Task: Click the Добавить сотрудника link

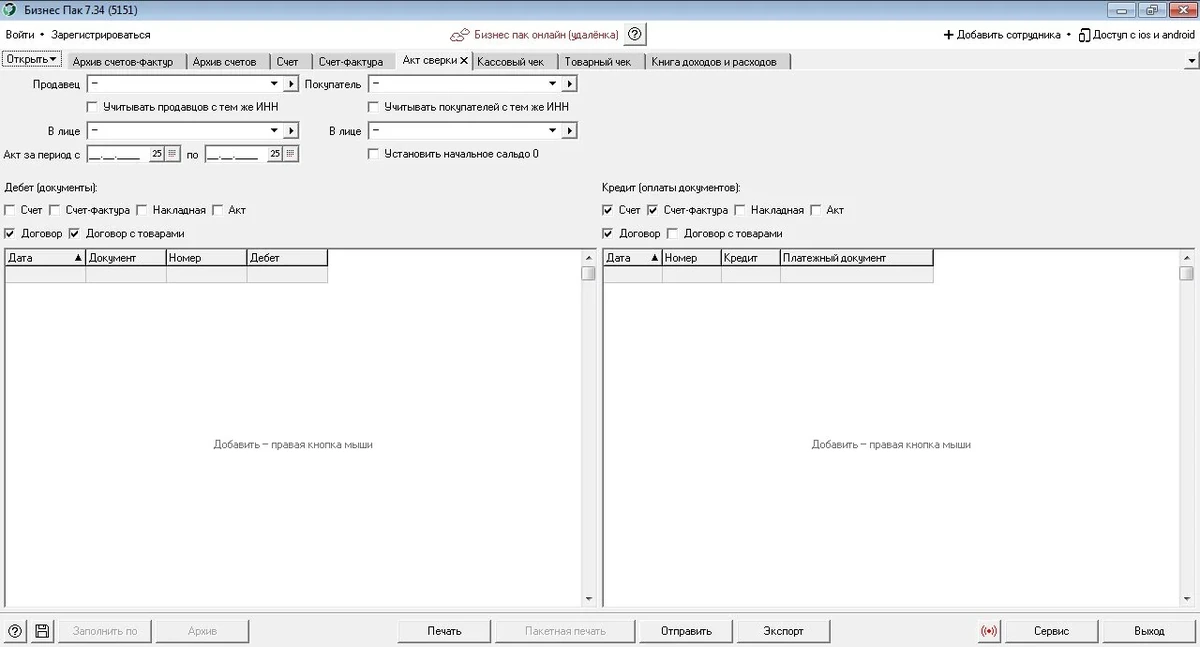Action: (x=1009, y=35)
